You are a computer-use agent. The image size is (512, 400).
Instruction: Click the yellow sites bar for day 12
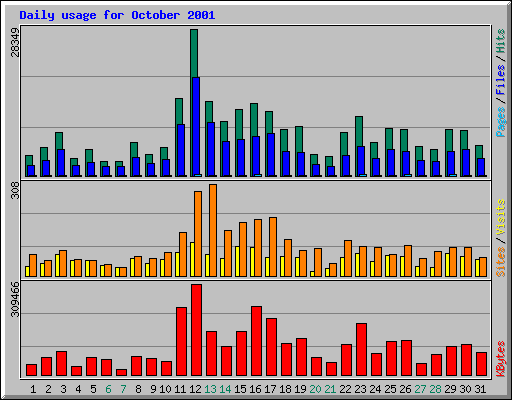pos(192,259)
